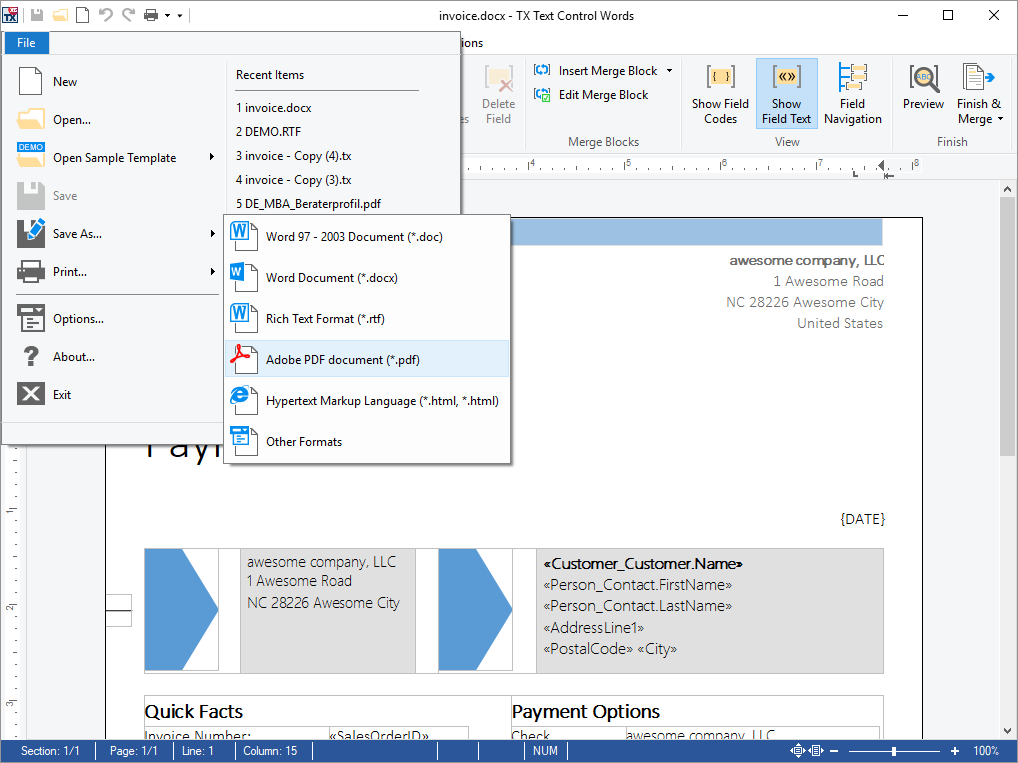Screen dimensions: 1018x763
Task: Click the new document icon in quick access toolbar
Action: [82, 15]
